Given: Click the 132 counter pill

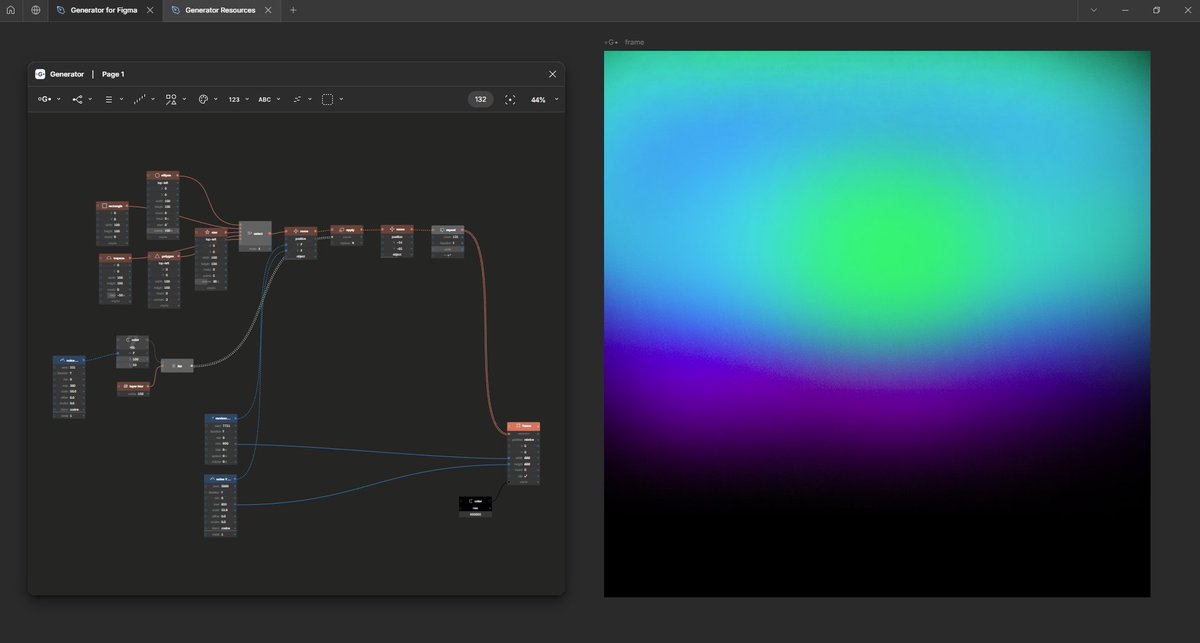Looking at the screenshot, I should point(480,100).
